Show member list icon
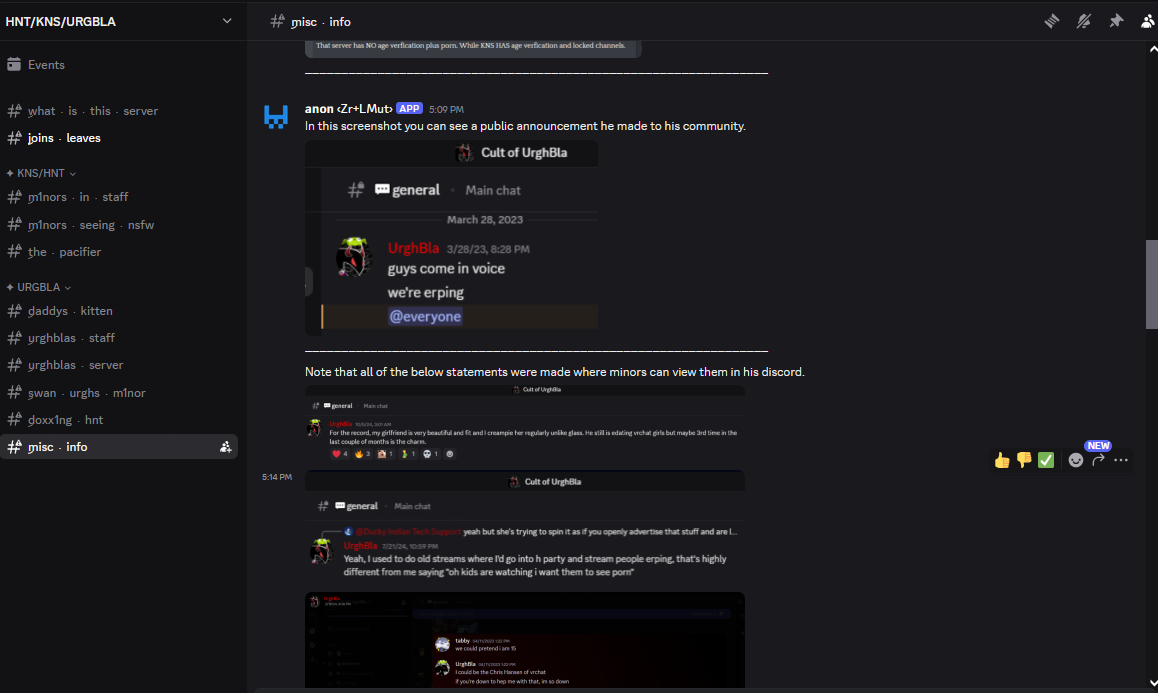 (1148, 21)
